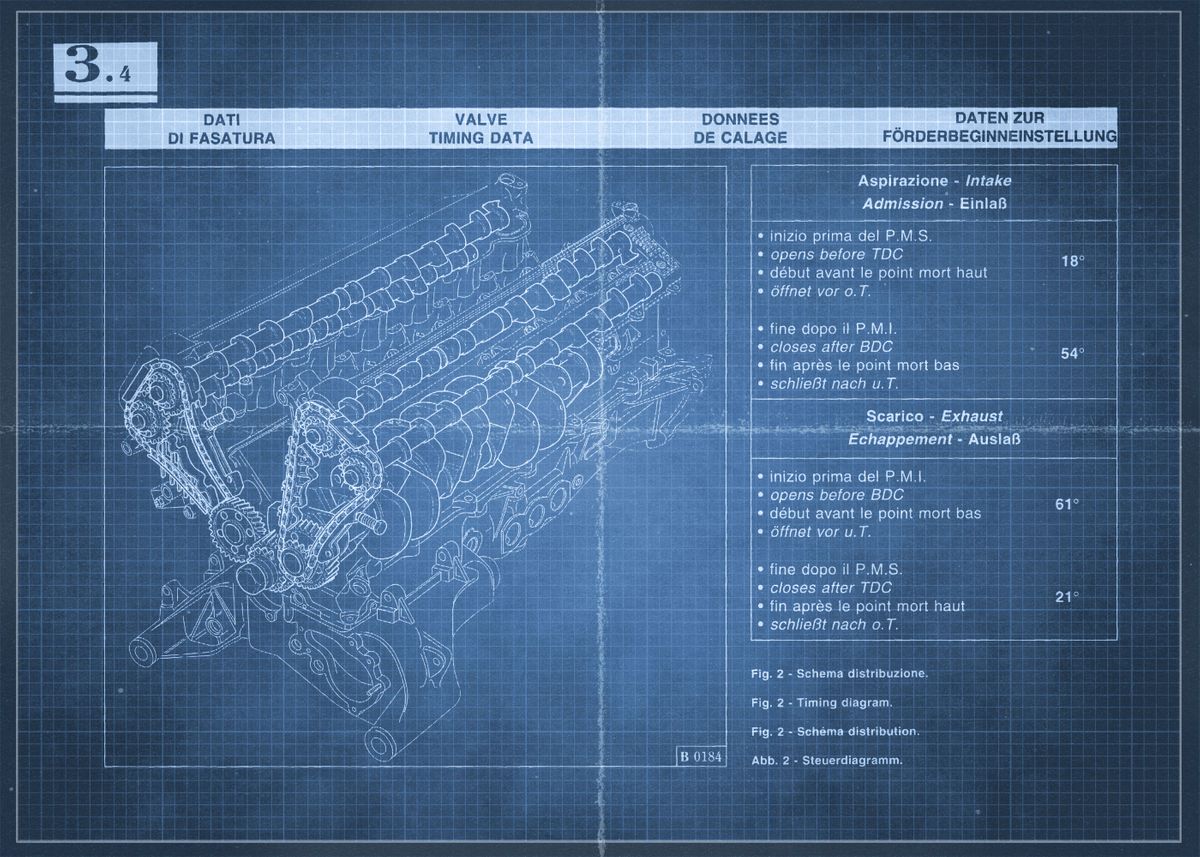Select the B 0184 drawing reference label
Image resolution: width=1200 pixels, height=857 pixels.
701,758
